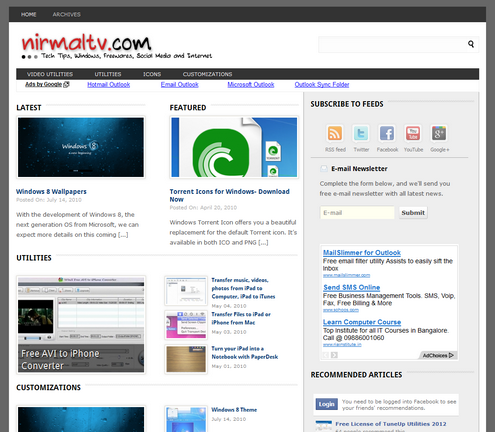The image size is (495, 432).
Task: Click the 'May 04, 2010' date
Action: point(229,306)
